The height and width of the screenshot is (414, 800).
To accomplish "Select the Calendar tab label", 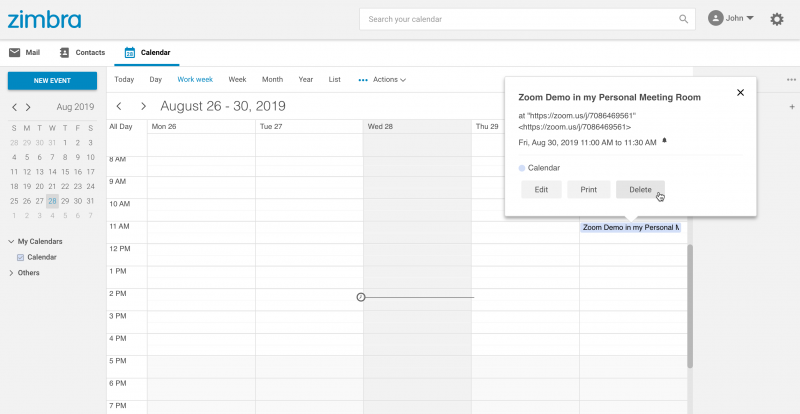I will pyautogui.click(x=156, y=53).
